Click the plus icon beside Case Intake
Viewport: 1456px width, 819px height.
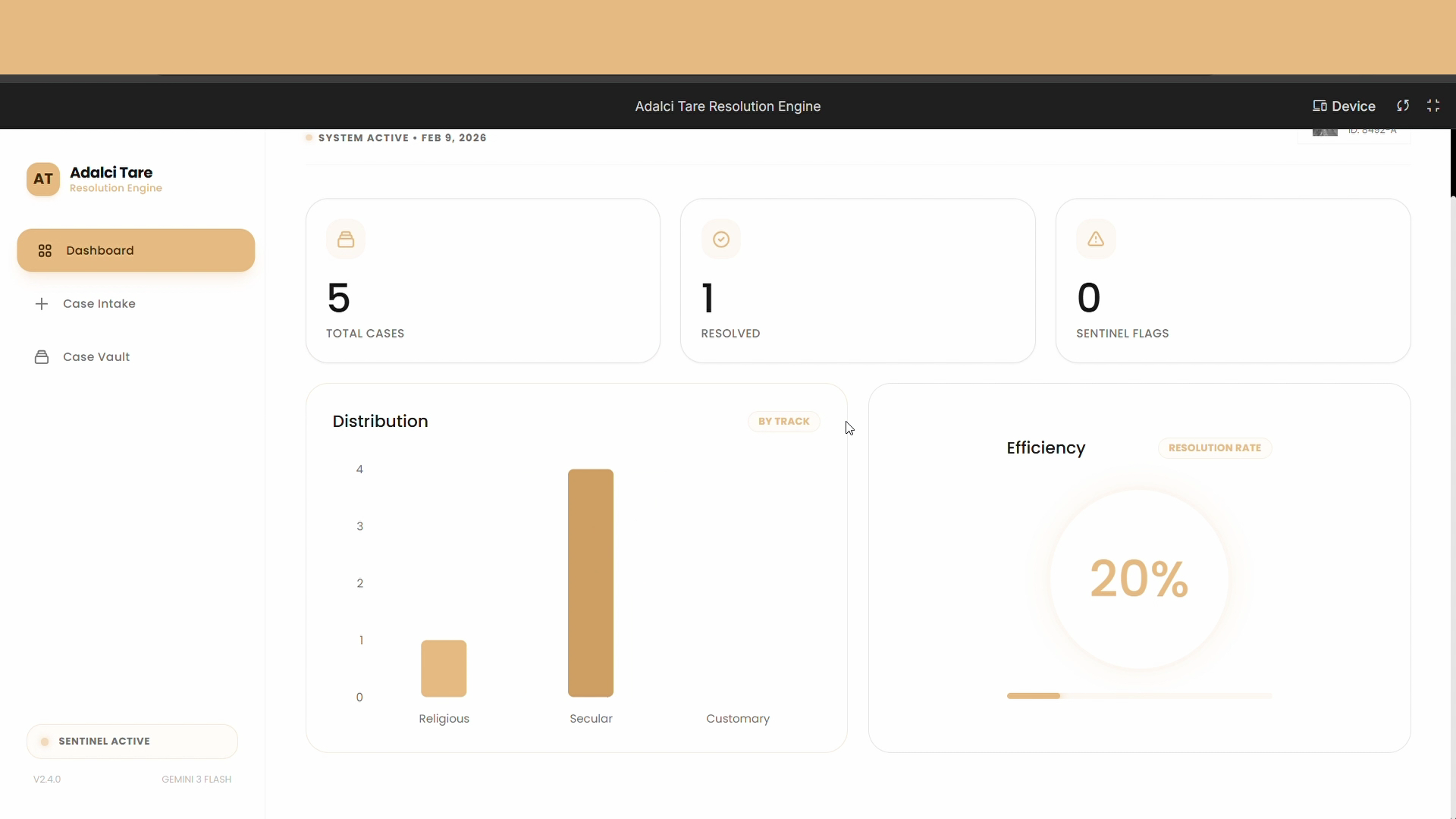42,304
